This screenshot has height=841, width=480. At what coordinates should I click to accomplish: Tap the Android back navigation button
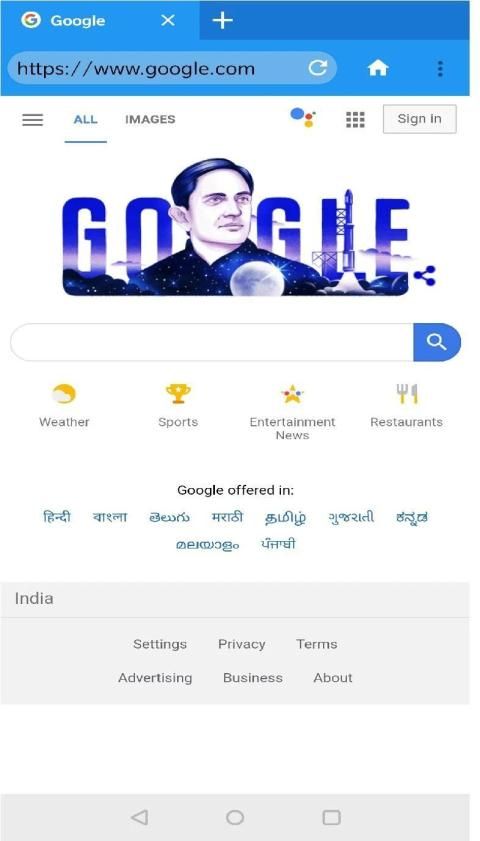(x=139, y=817)
